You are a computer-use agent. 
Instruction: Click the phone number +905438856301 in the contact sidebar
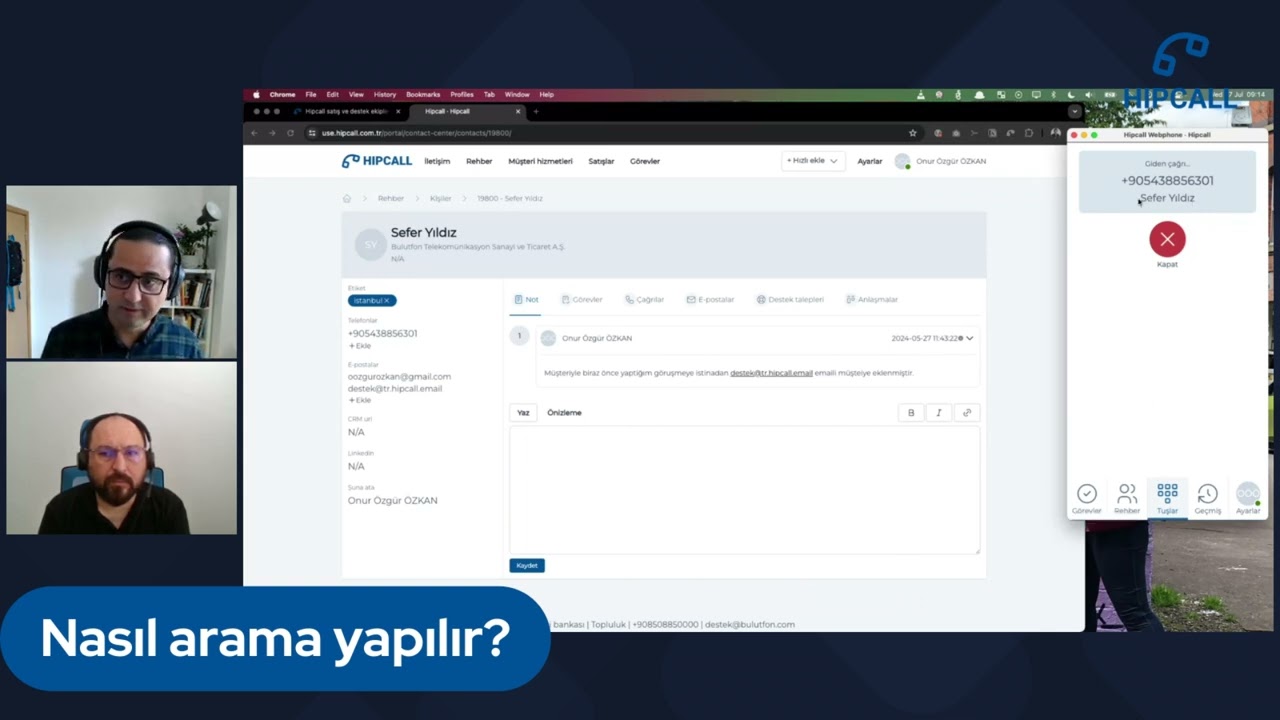click(383, 333)
